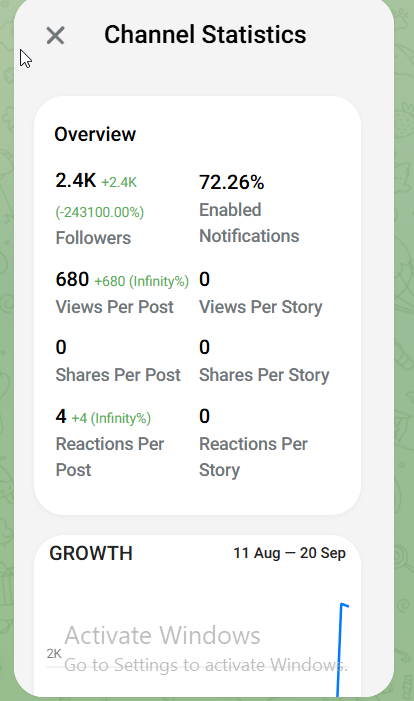
Task: Select the Followers label
Action: (93, 238)
